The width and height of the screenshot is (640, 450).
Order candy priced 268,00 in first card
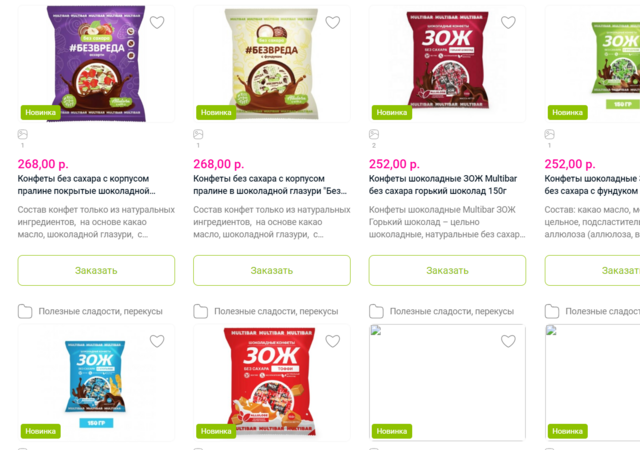pyautogui.click(x=96, y=270)
